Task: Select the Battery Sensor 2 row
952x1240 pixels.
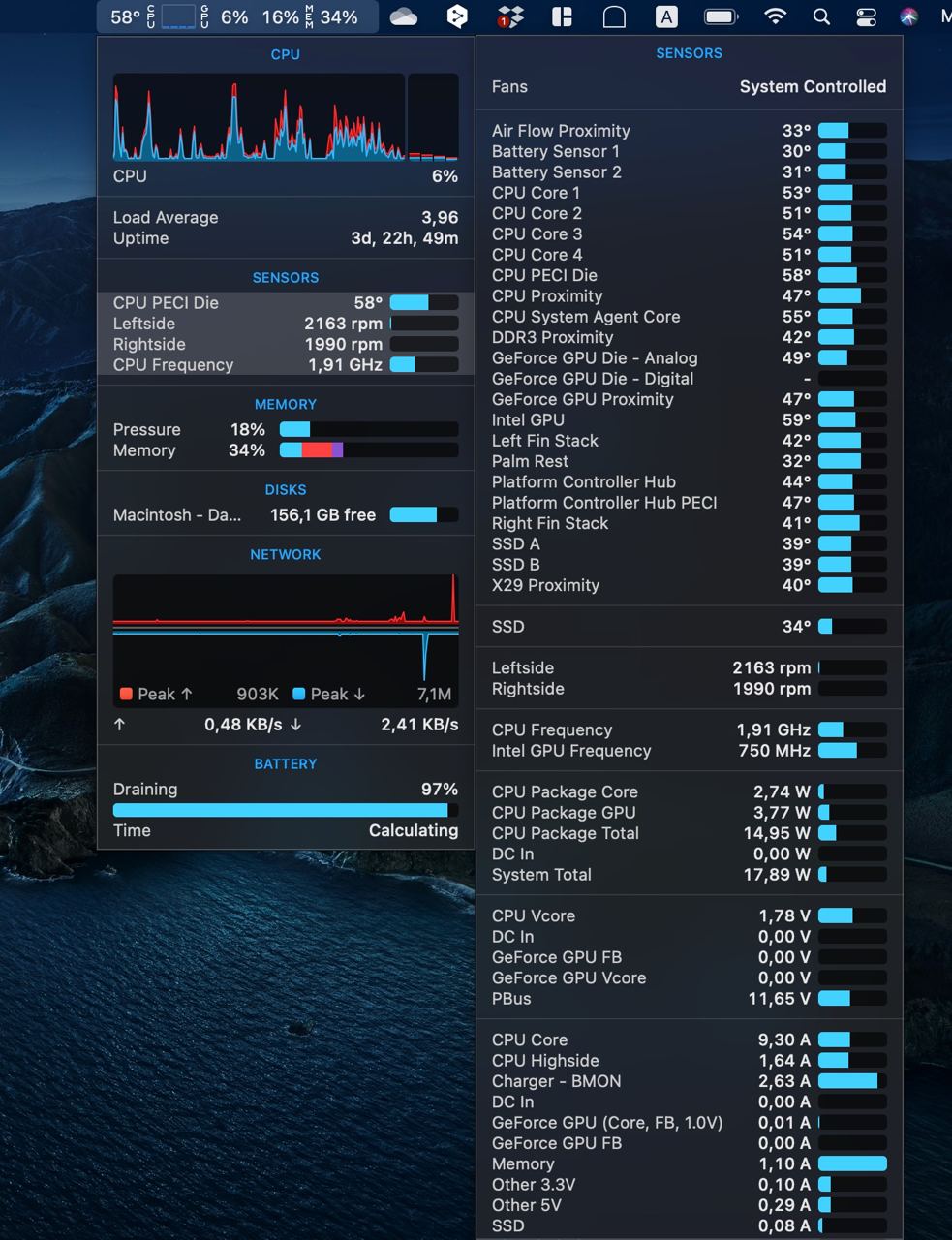Action: click(689, 172)
